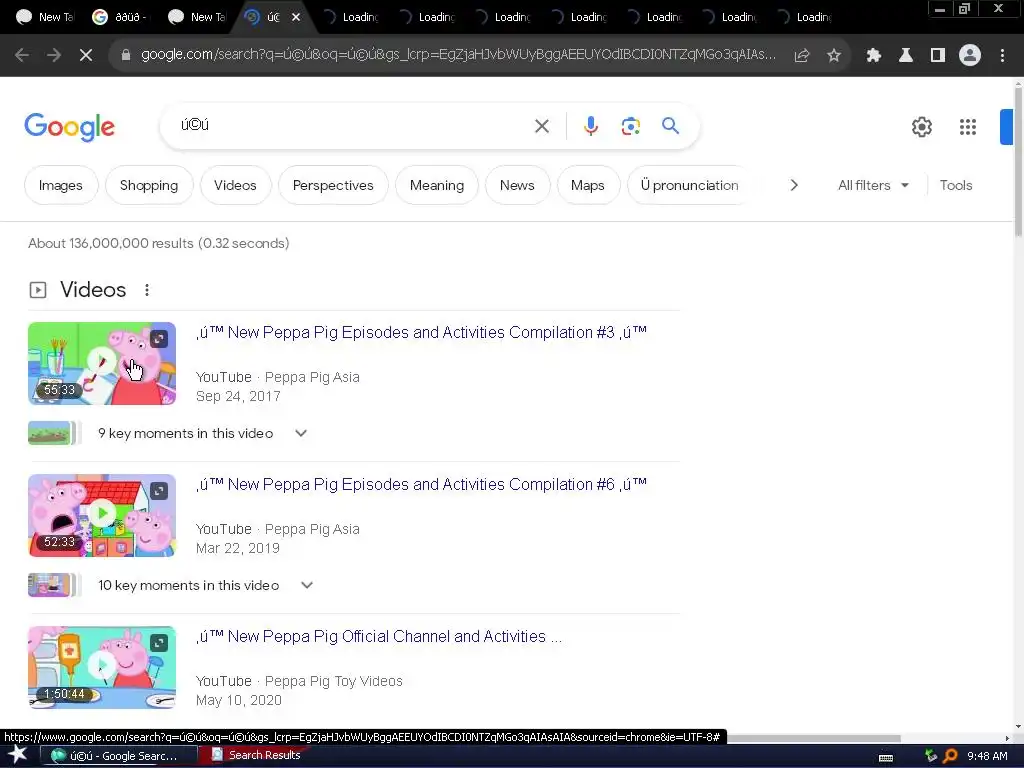Select the Meaning filter chip

(437, 185)
